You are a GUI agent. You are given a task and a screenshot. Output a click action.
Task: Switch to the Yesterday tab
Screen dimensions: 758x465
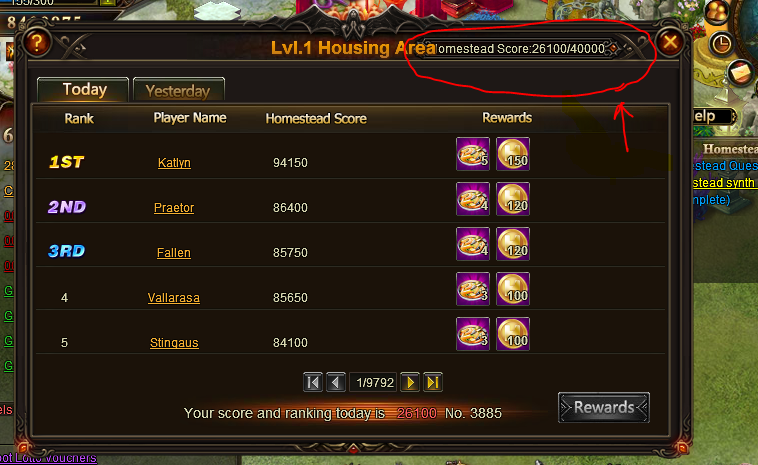[x=178, y=90]
